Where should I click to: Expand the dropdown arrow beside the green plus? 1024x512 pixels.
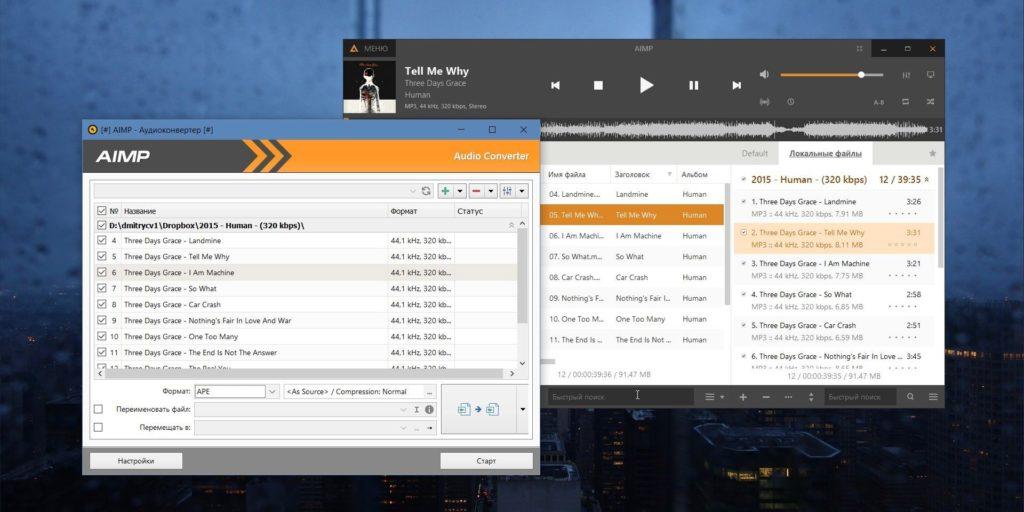(460, 190)
